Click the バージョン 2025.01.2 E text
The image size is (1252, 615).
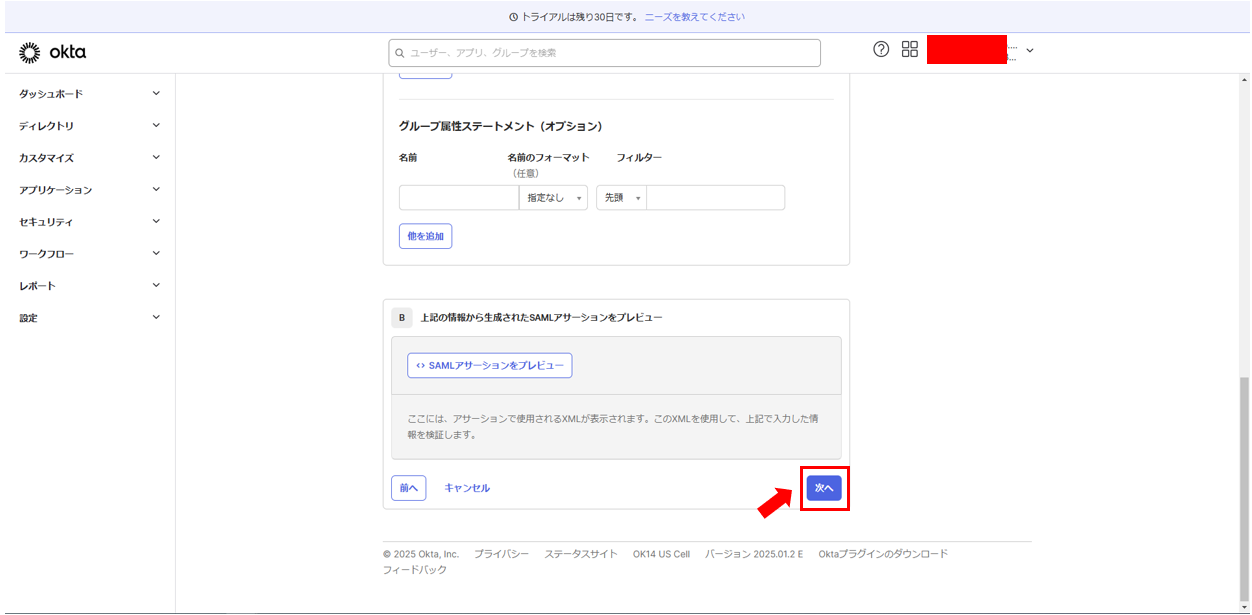click(x=754, y=554)
